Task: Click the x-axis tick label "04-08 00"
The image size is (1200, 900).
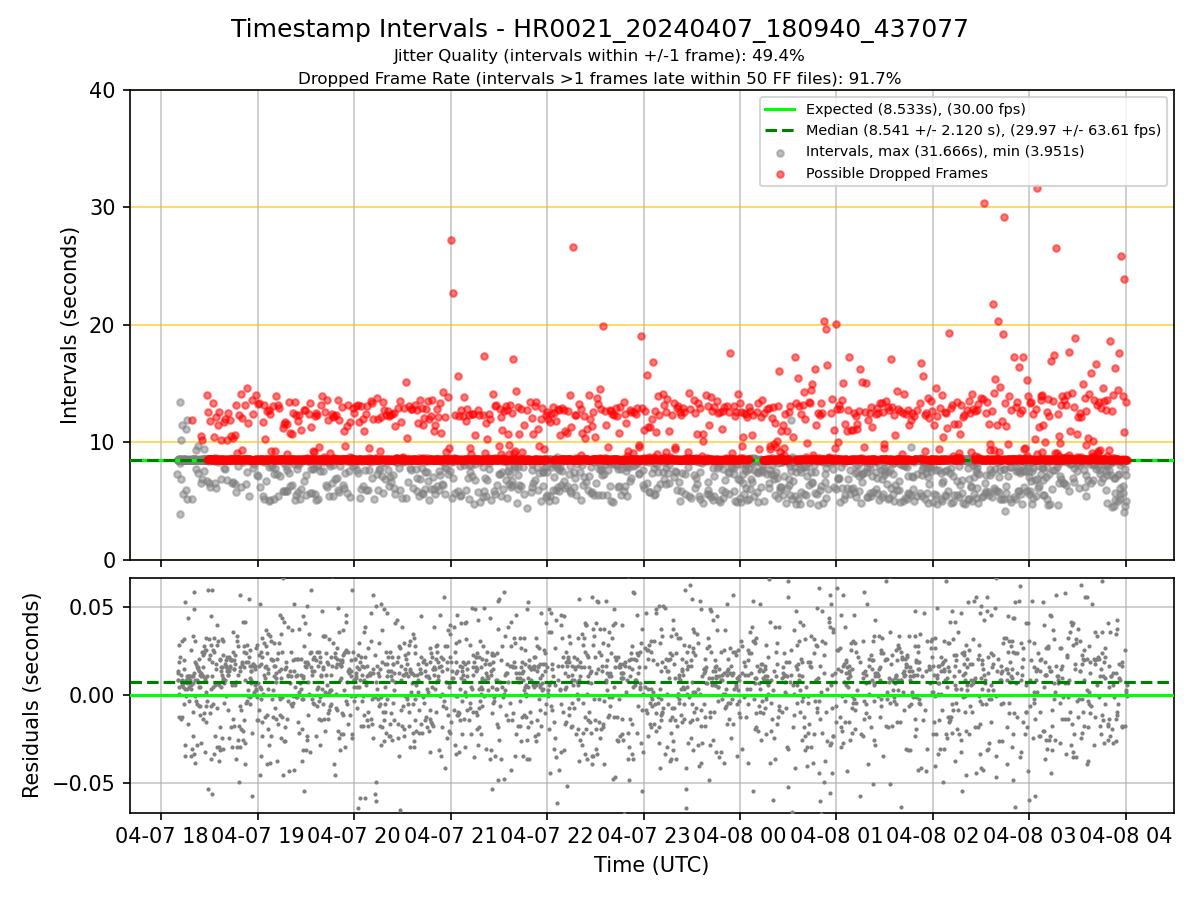Action: (x=740, y=834)
